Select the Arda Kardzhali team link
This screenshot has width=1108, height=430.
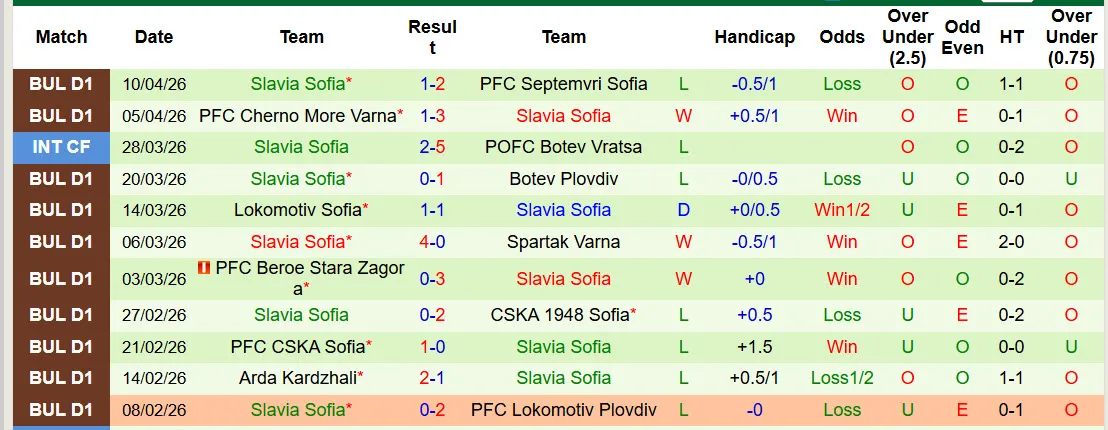(297, 378)
